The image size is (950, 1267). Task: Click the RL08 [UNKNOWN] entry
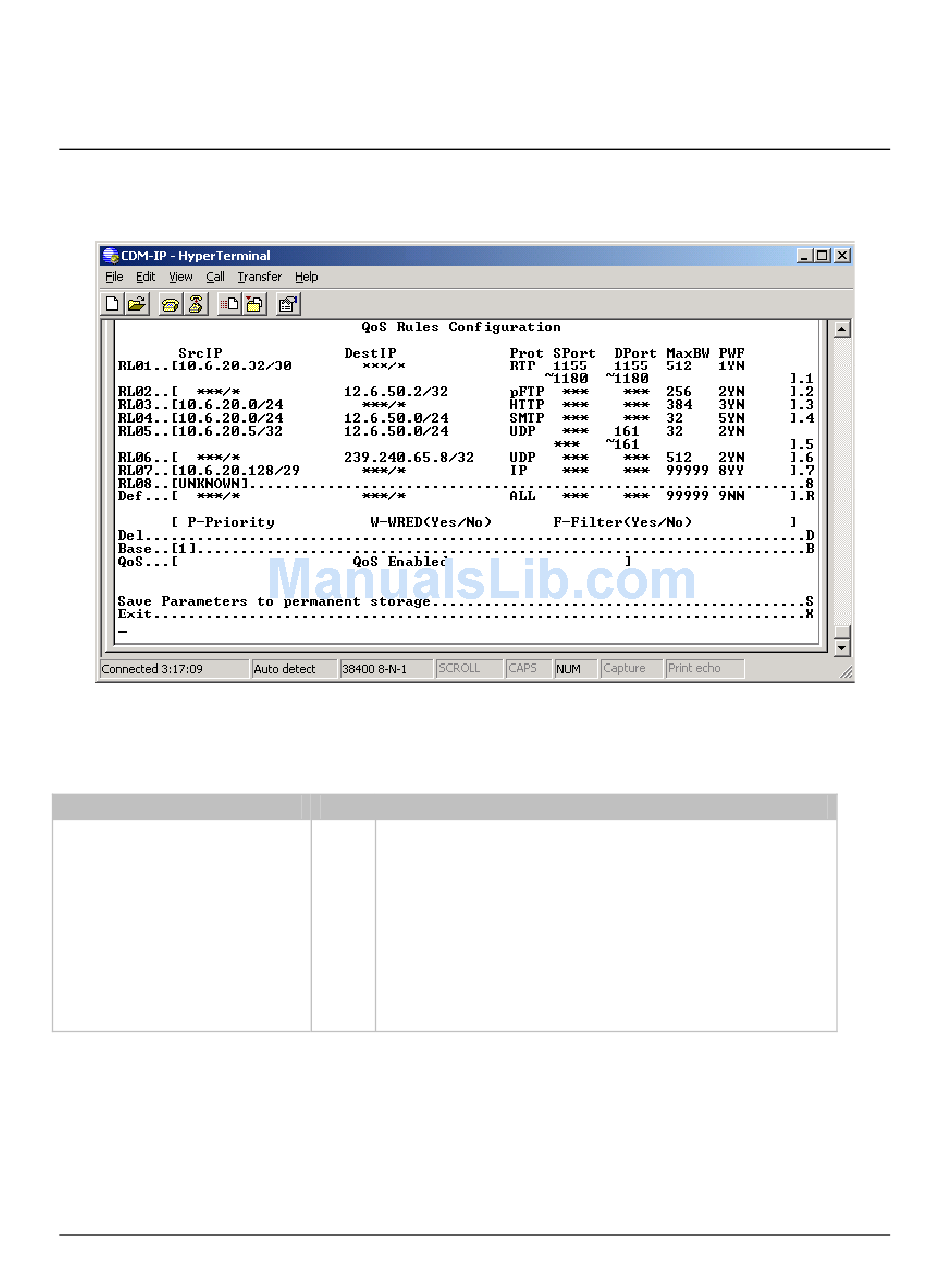(210, 483)
